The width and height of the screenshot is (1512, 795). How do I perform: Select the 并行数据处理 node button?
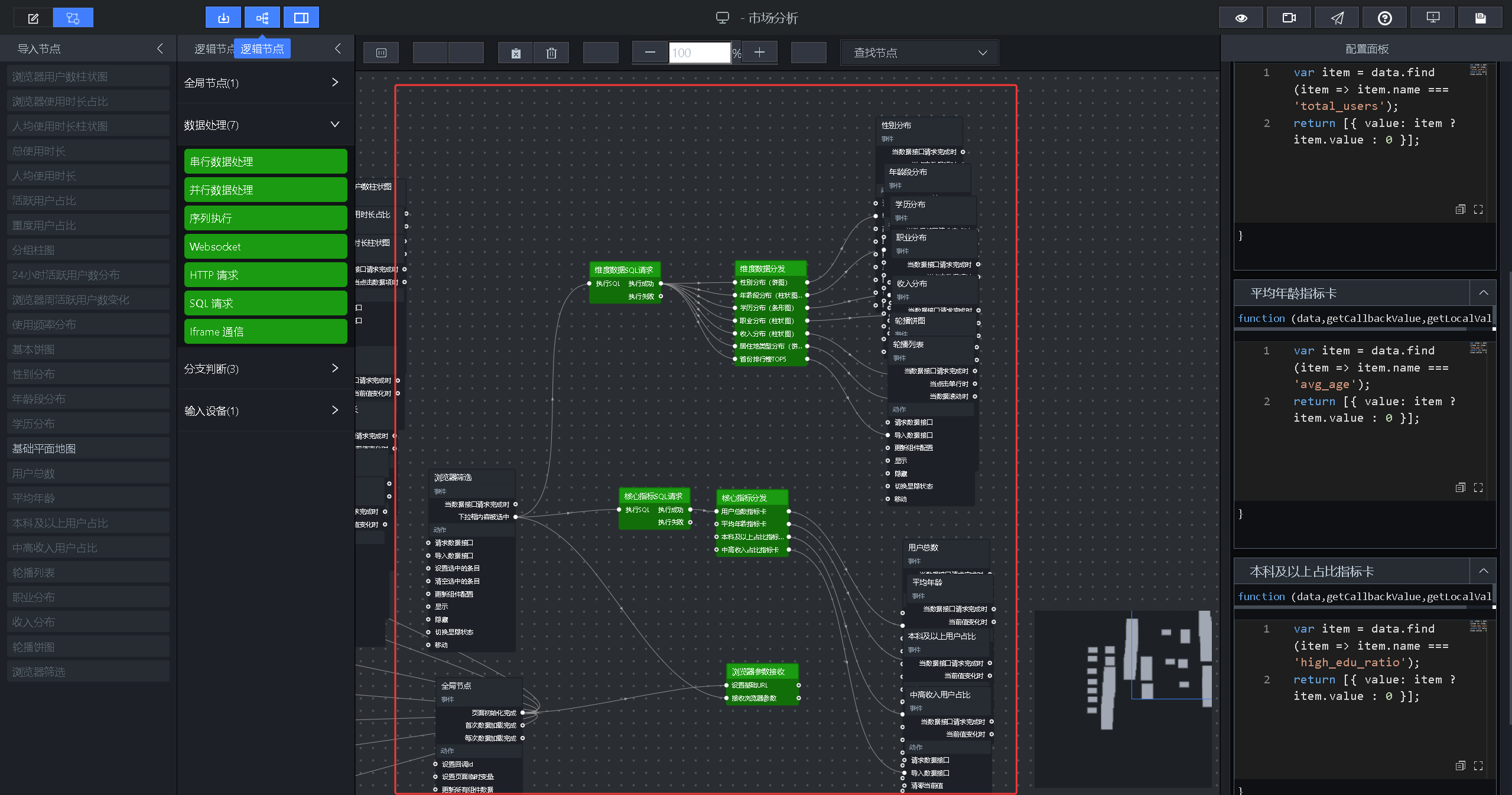pyautogui.click(x=266, y=190)
